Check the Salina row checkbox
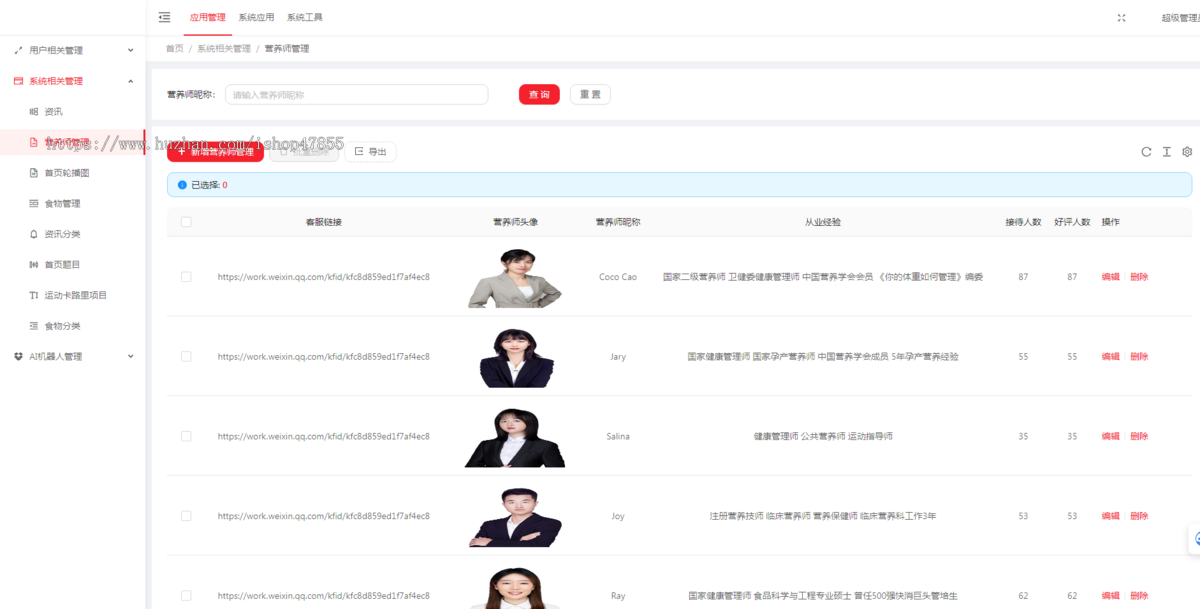 (186, 436)
